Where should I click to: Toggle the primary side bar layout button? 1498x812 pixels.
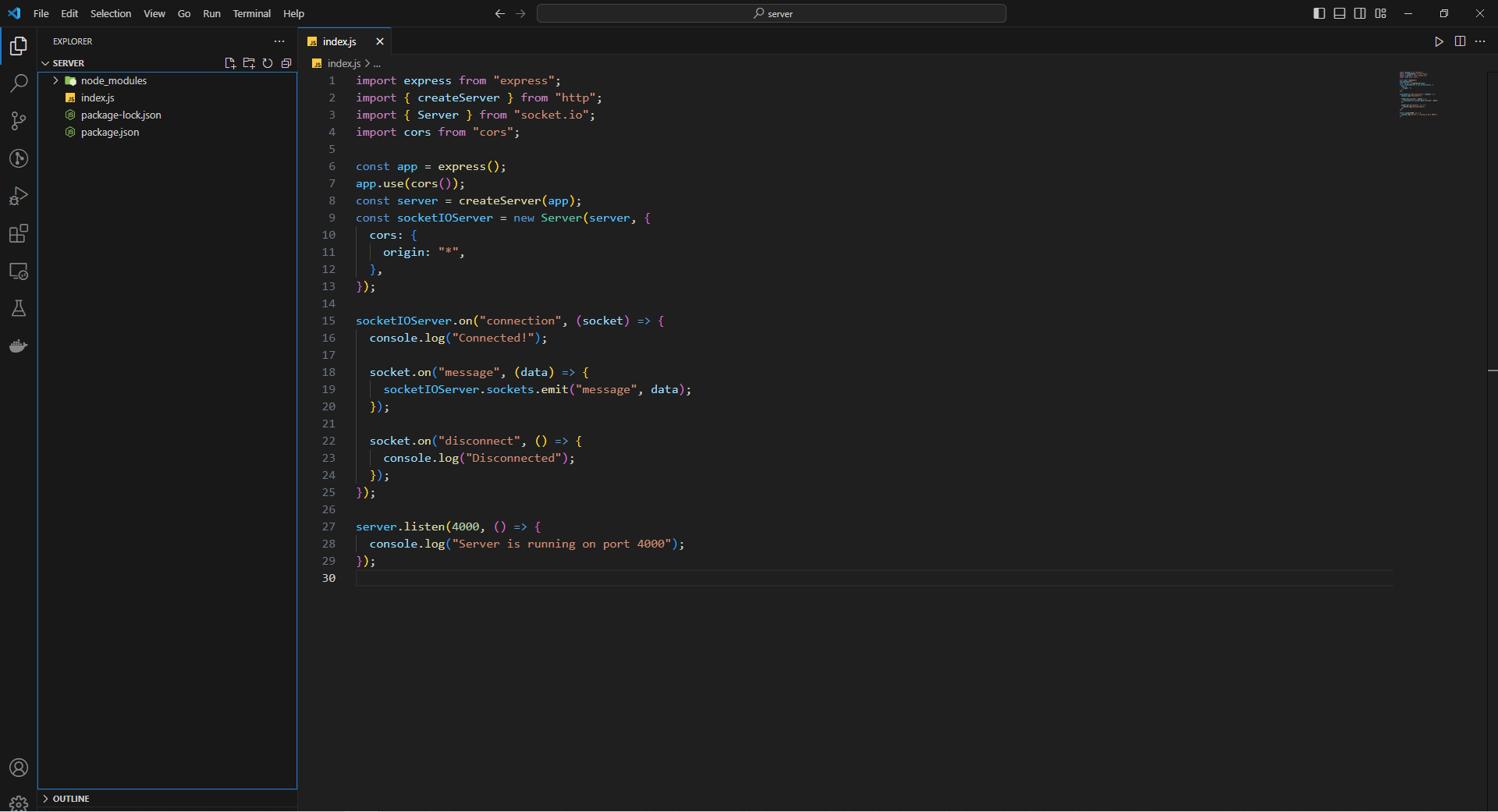tap(1319, 13)
